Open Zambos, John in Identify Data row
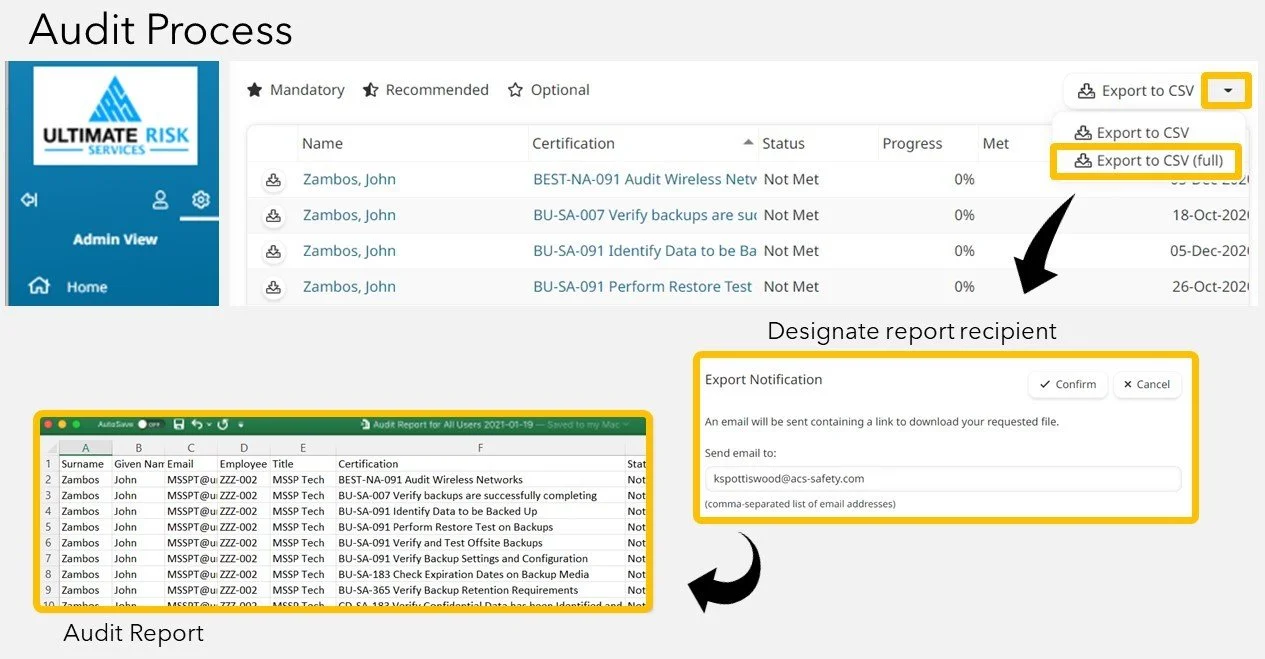The height and width of the screenshot is (659, 1265). pyautogui.click(x=349, y=252)
